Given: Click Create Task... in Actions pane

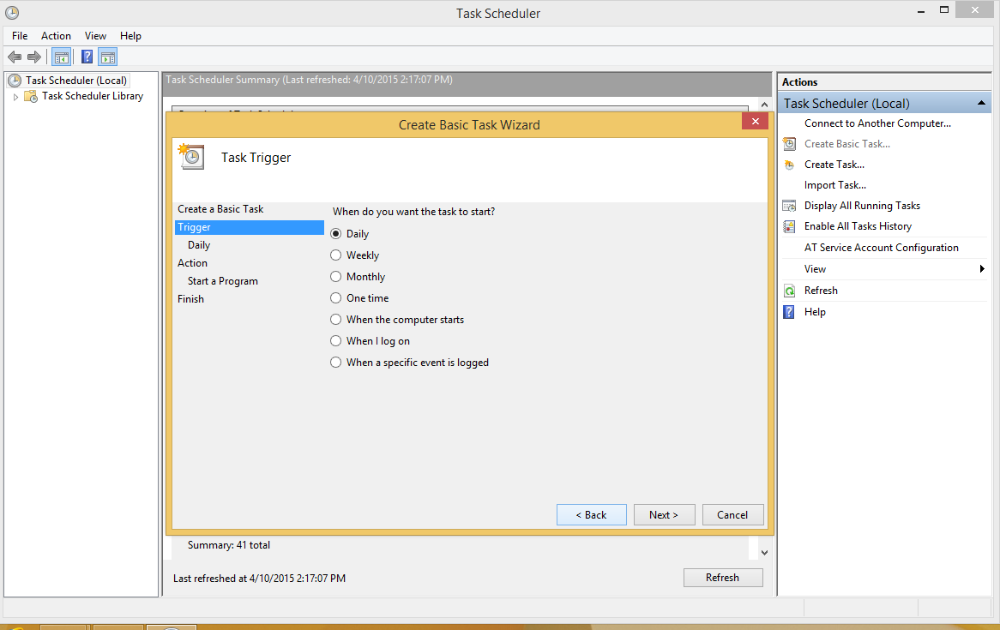Looking at the screenshot, I should pos(834,165).
